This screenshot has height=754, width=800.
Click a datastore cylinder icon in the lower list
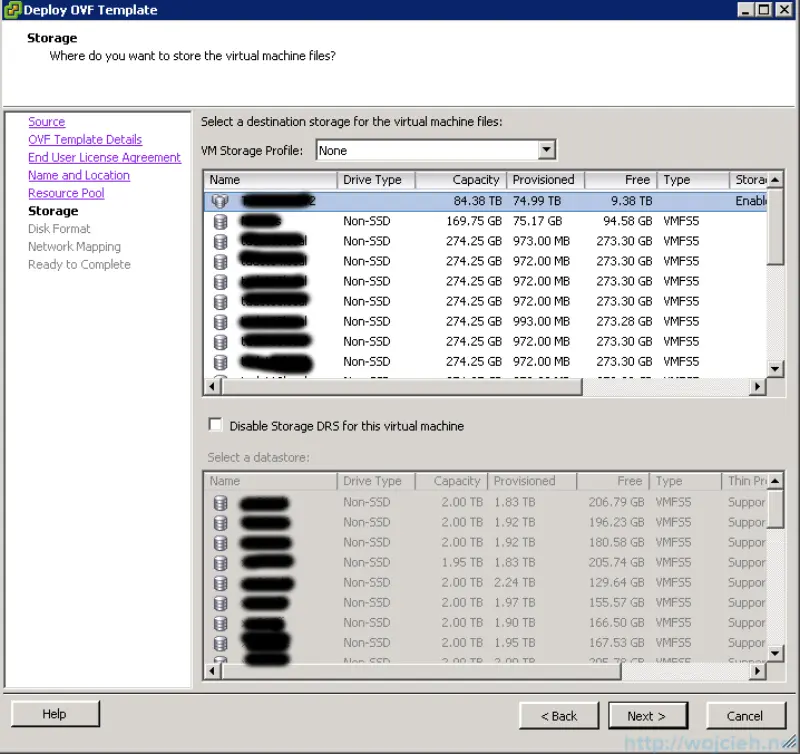coord(221,502)
